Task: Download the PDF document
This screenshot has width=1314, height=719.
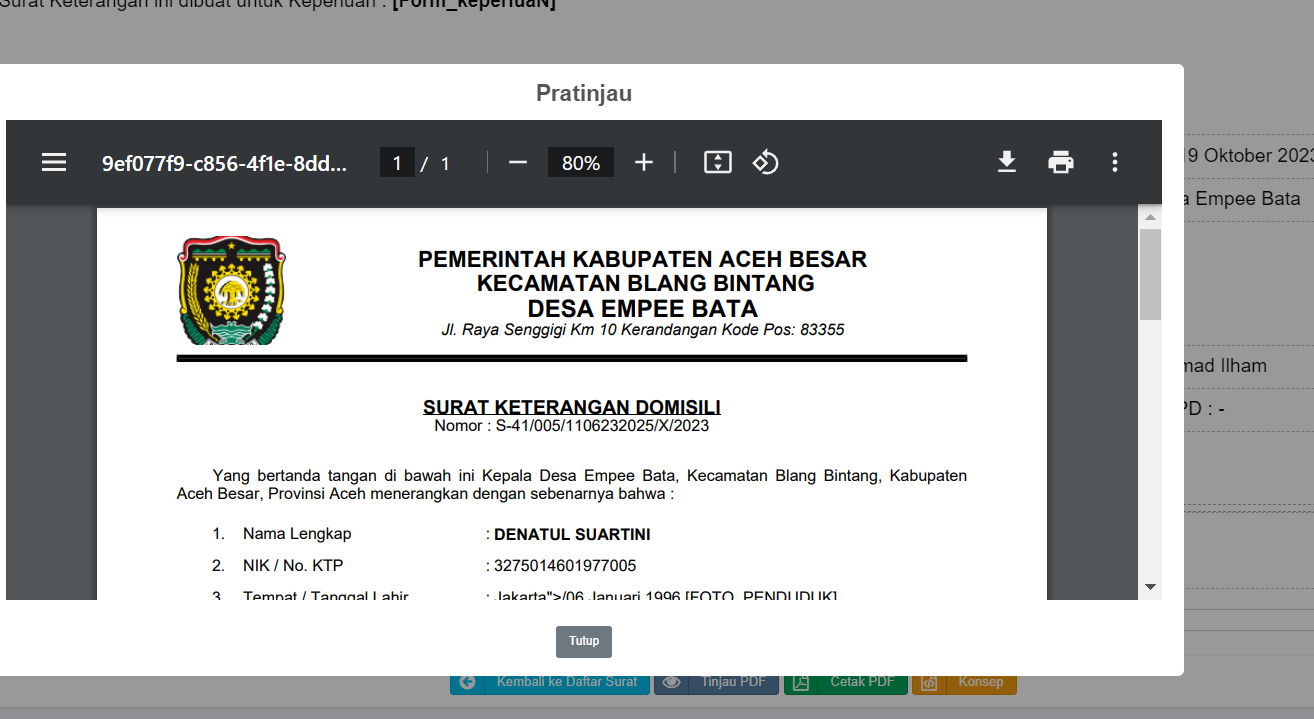Action: [1007, 162]
